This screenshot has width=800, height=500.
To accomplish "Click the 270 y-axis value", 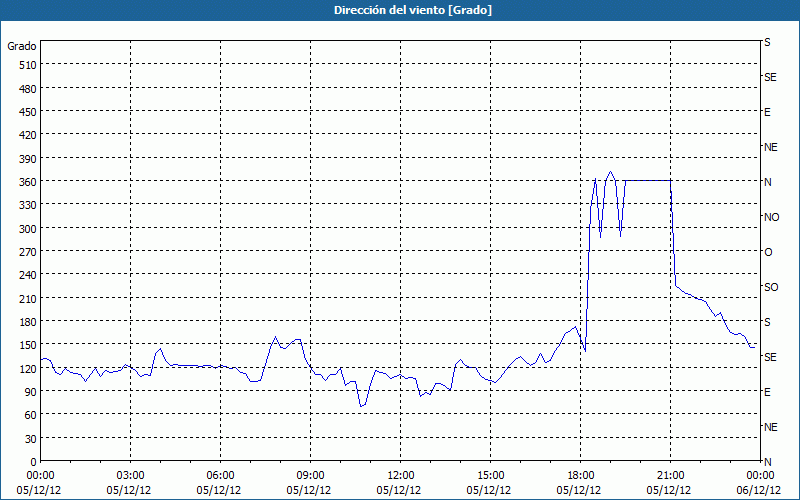I will tap(28, 252).
